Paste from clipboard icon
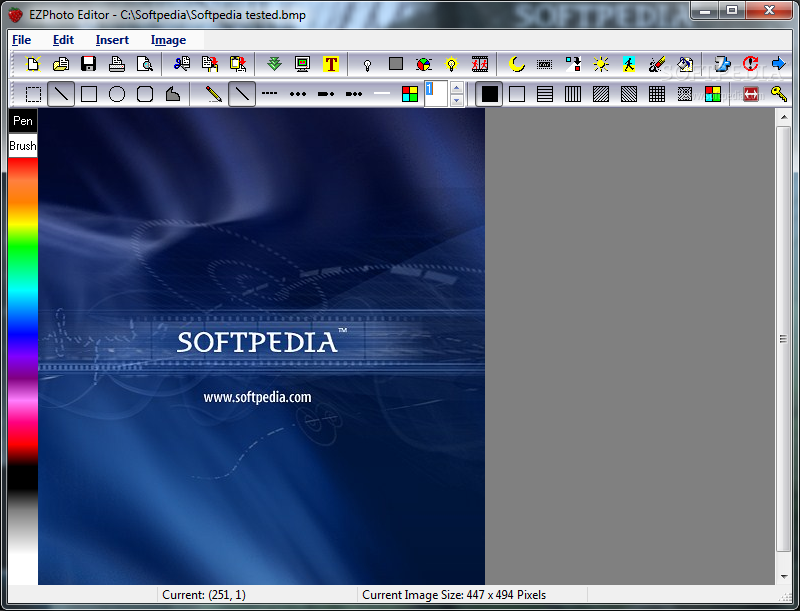 tap(238, 64)
